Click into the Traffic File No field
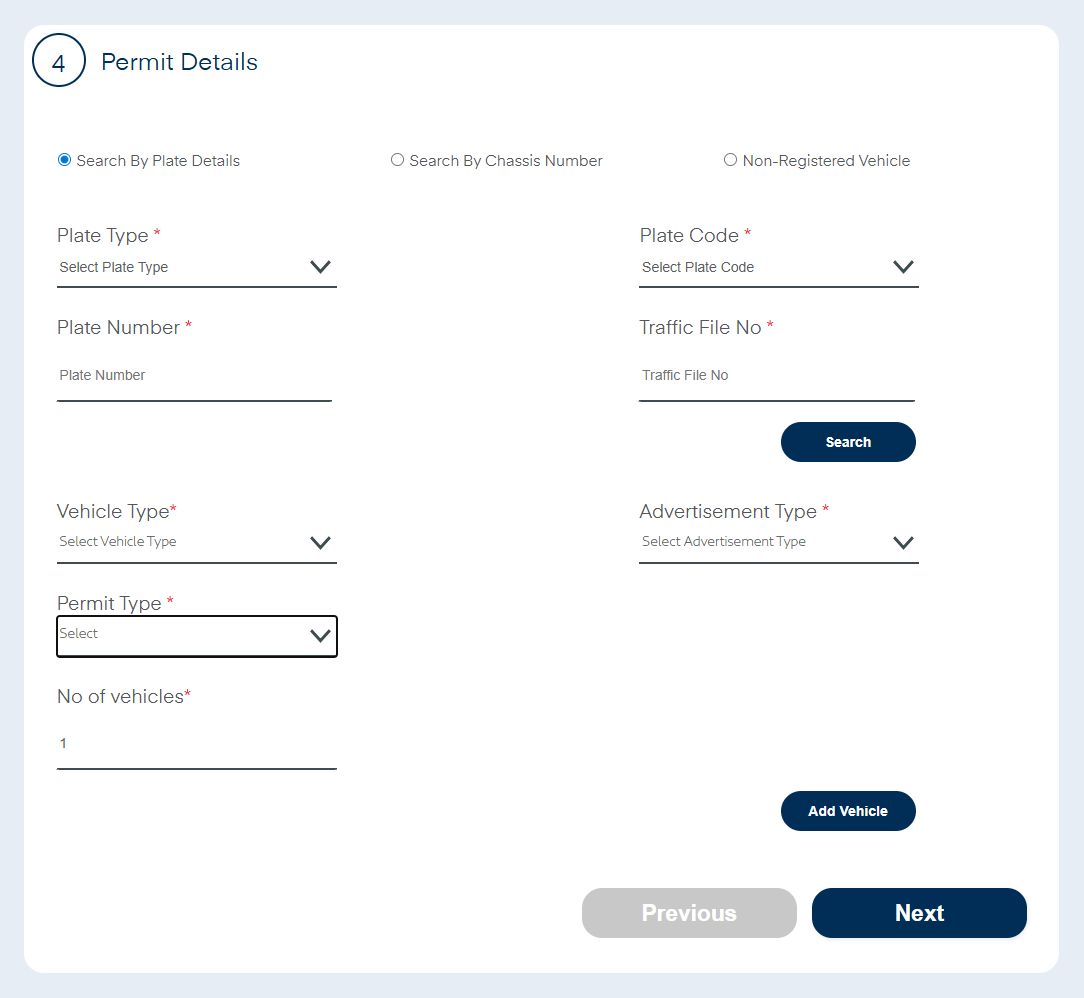The image size is (1084, 998). [776, 376]
